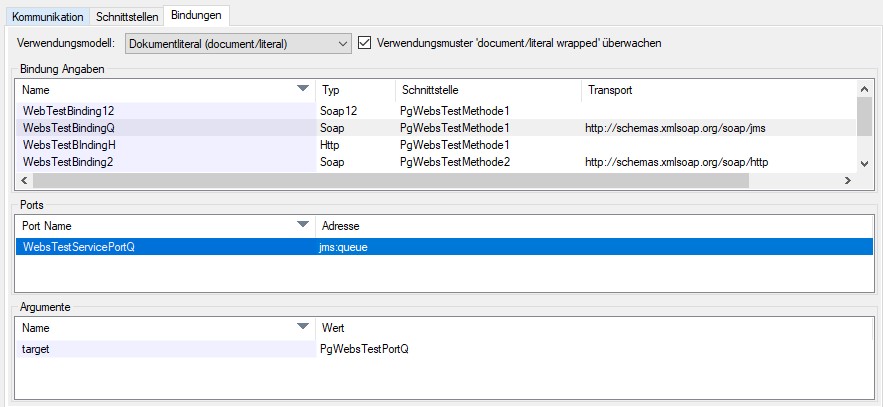This screenshot has height=407, width=883.
Task: Click the Typ column header
Action: (x=354, y=90)
